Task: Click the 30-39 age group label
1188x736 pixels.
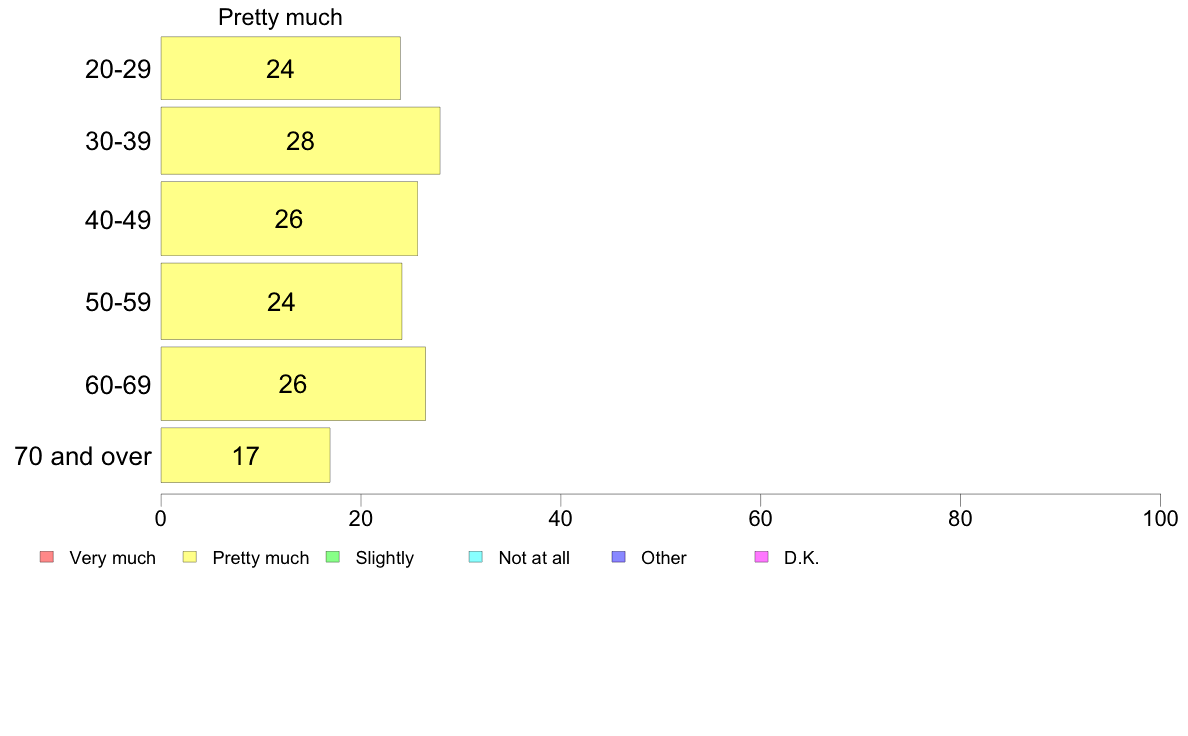Action: pyautogui.click(x=118, y=142)
